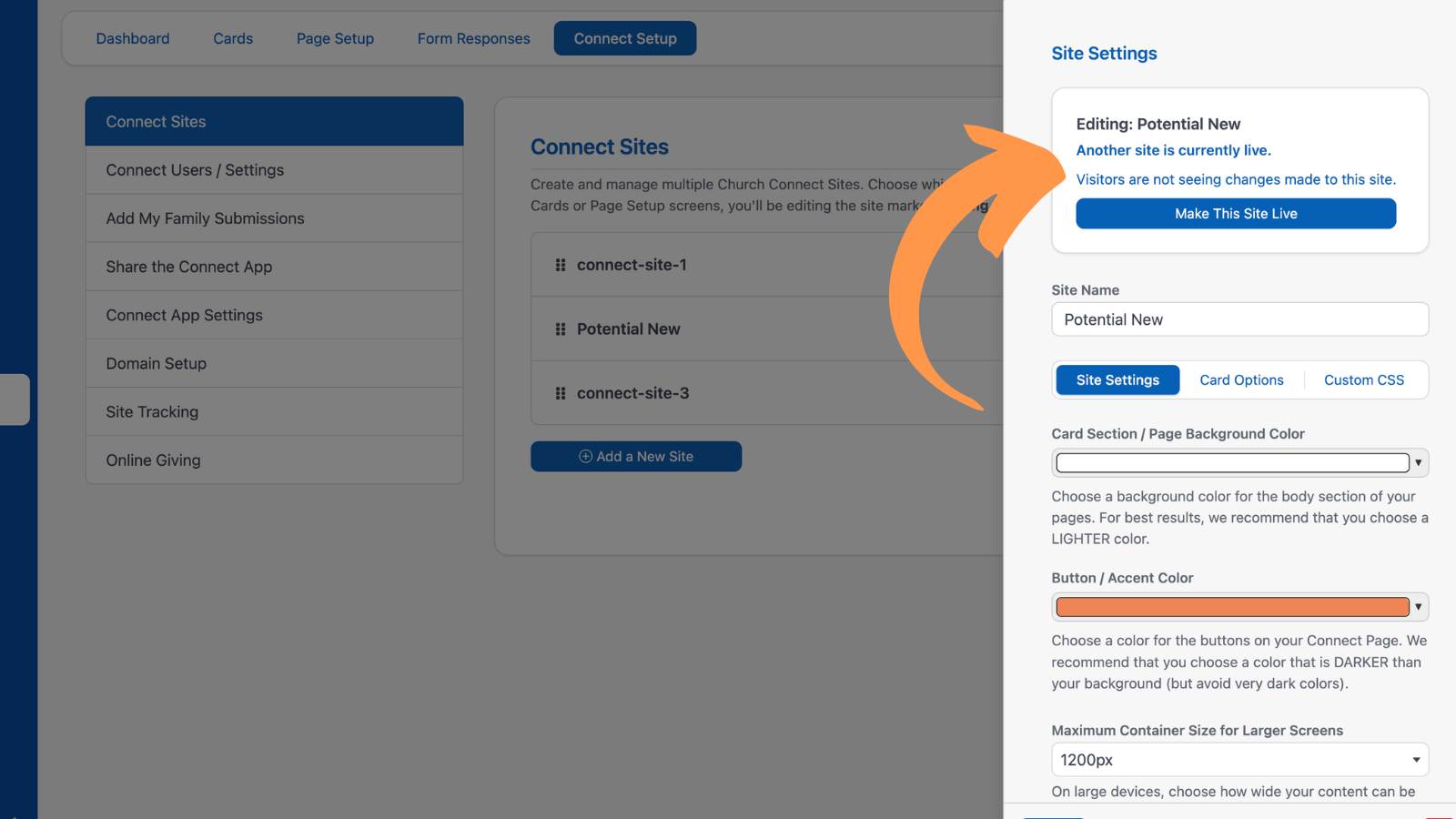Select Connect Sites in the sidebar
Image resolution: width=1456 pixels, height=819 pixels.
274,121
